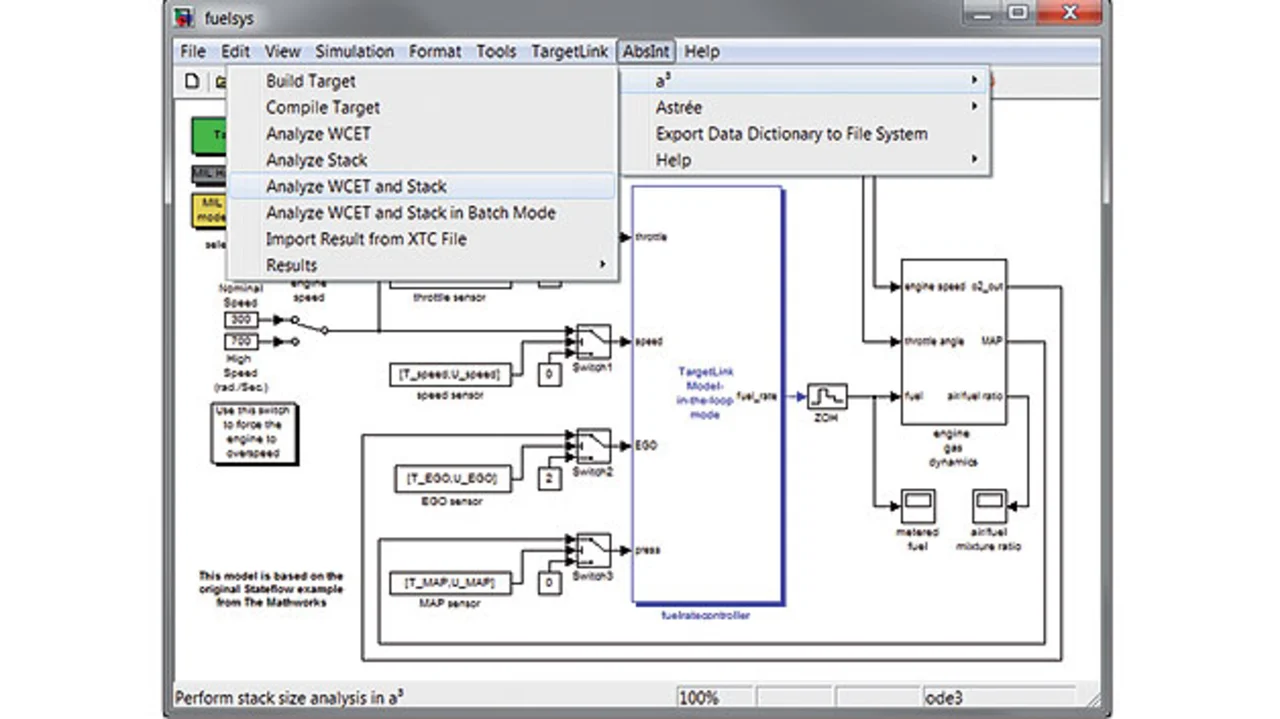Open the Format menu
Image resolution: width=1280 pixels, height=719 pixels.
[435, 51]
